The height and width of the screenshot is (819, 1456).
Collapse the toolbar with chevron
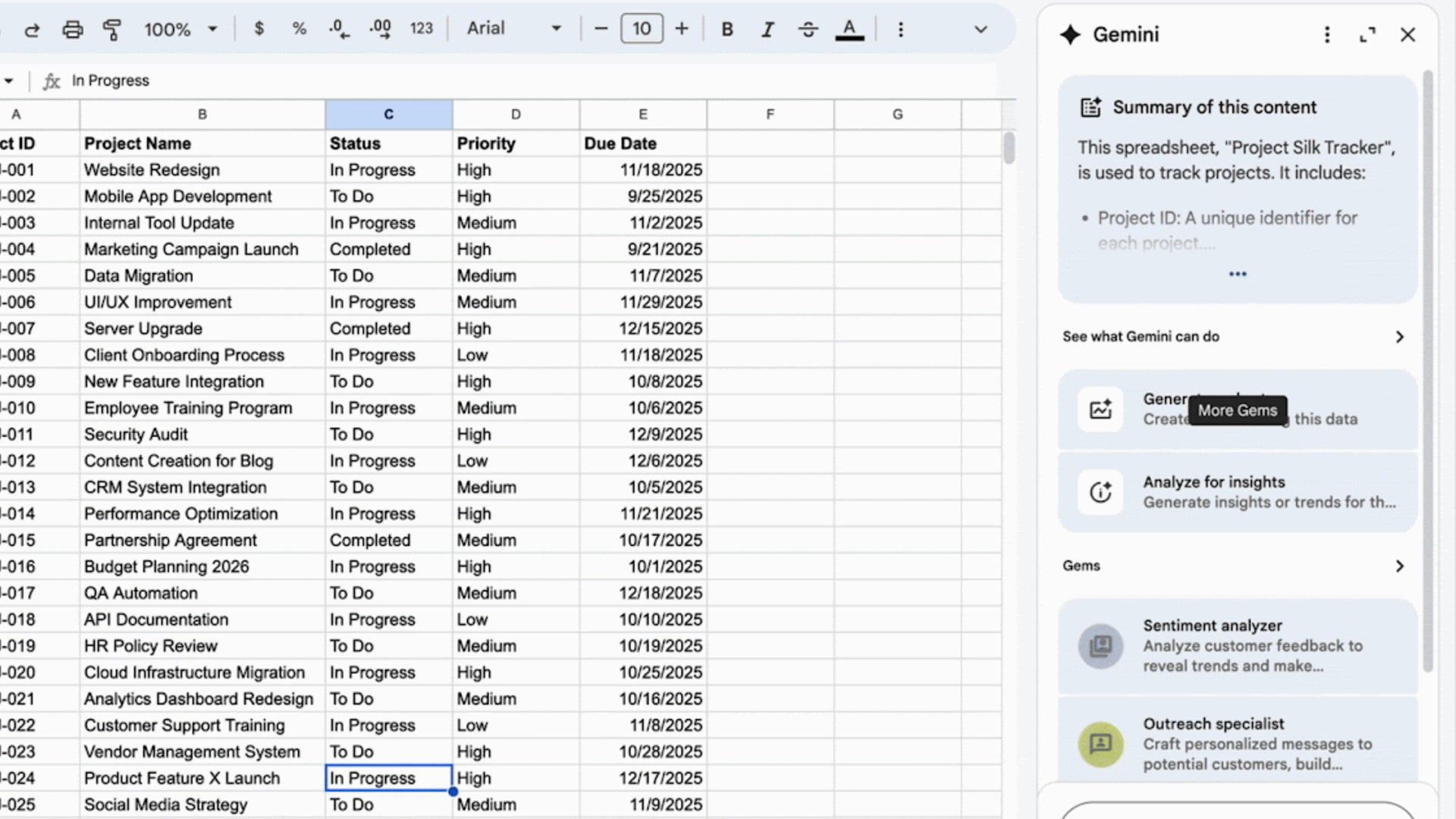tap(981, 30)
